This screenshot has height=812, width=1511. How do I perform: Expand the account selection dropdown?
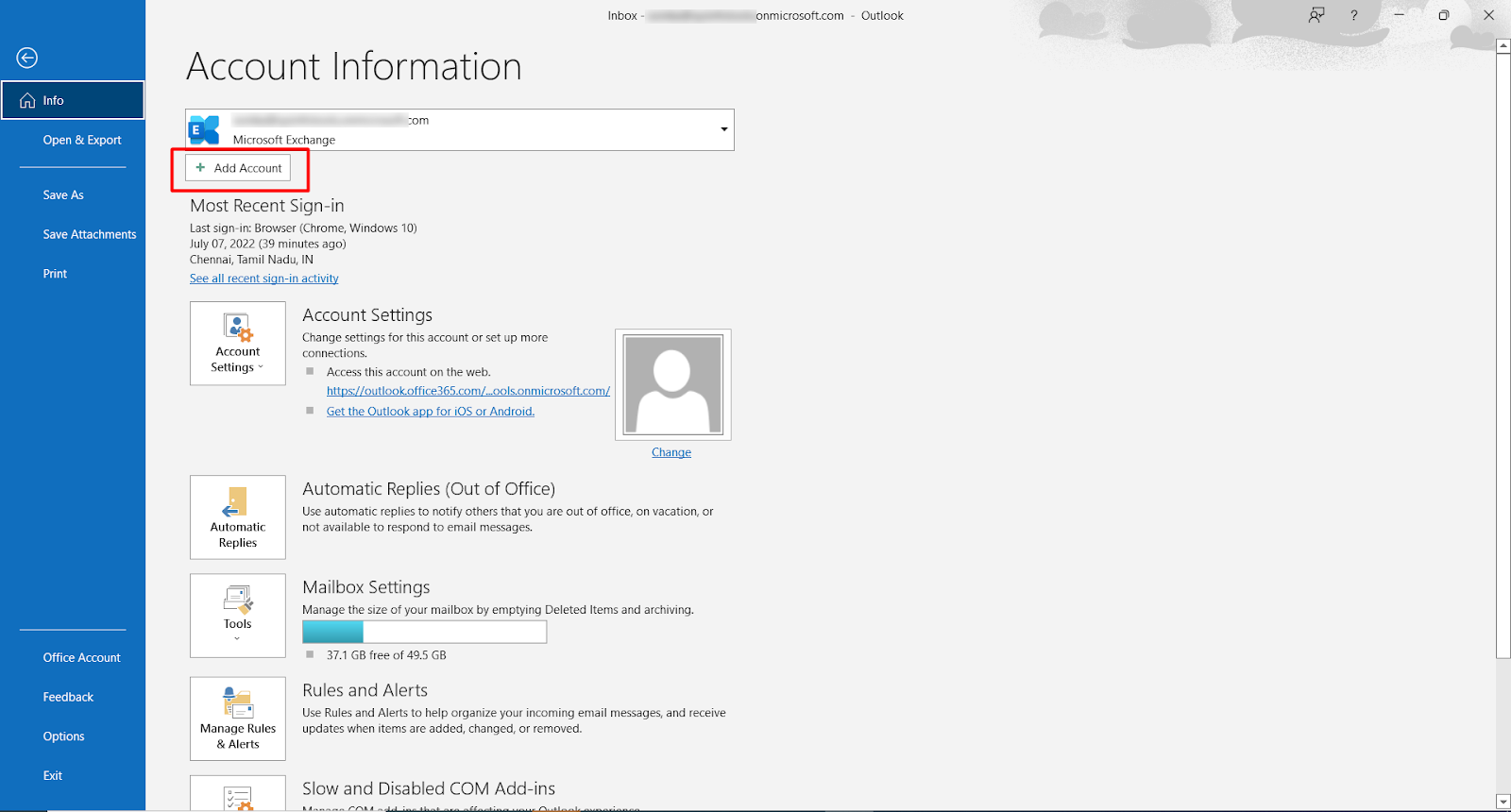[x=723, y=129]
